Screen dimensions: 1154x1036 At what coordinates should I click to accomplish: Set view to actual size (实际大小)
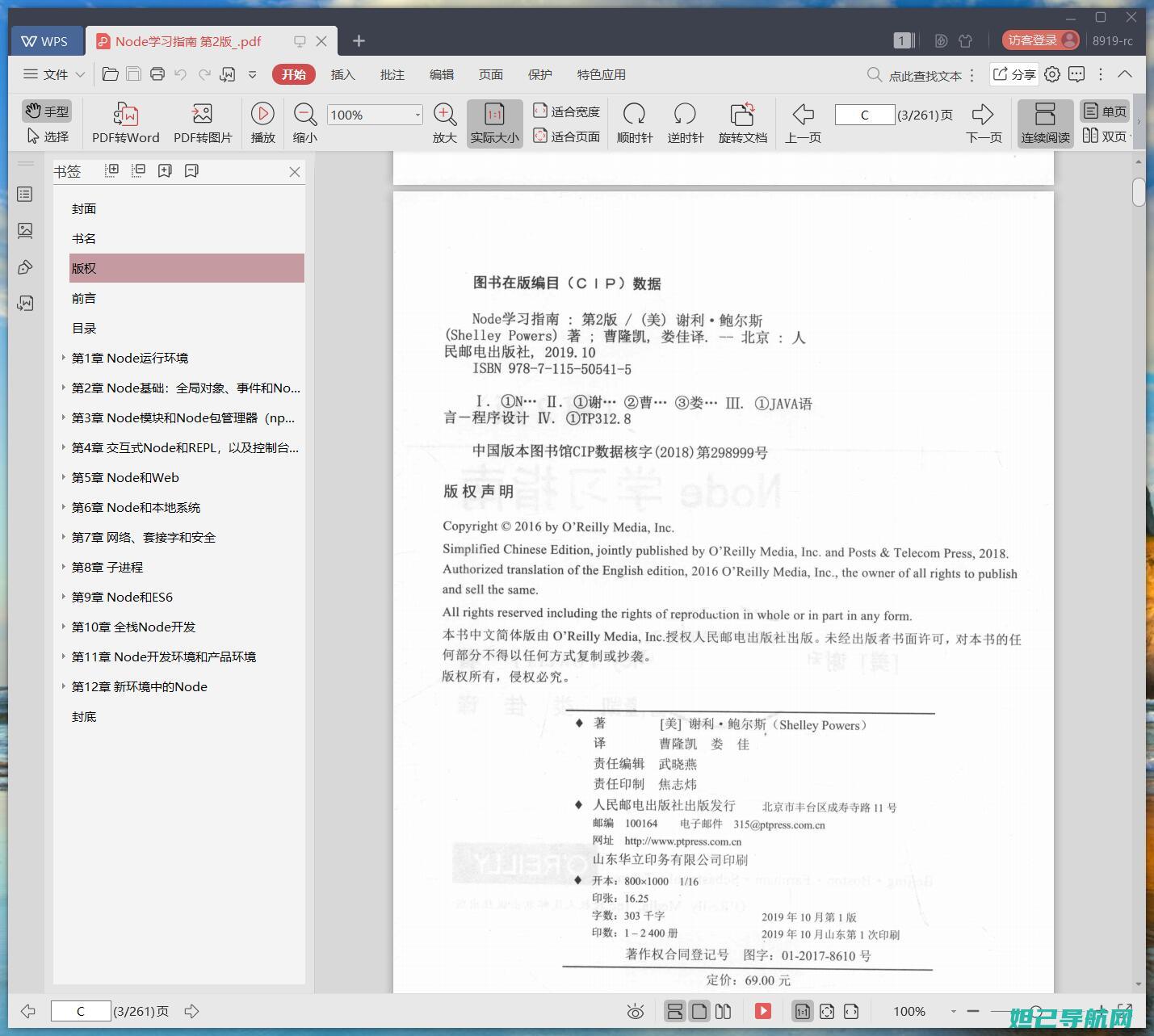tap(494, 124)
